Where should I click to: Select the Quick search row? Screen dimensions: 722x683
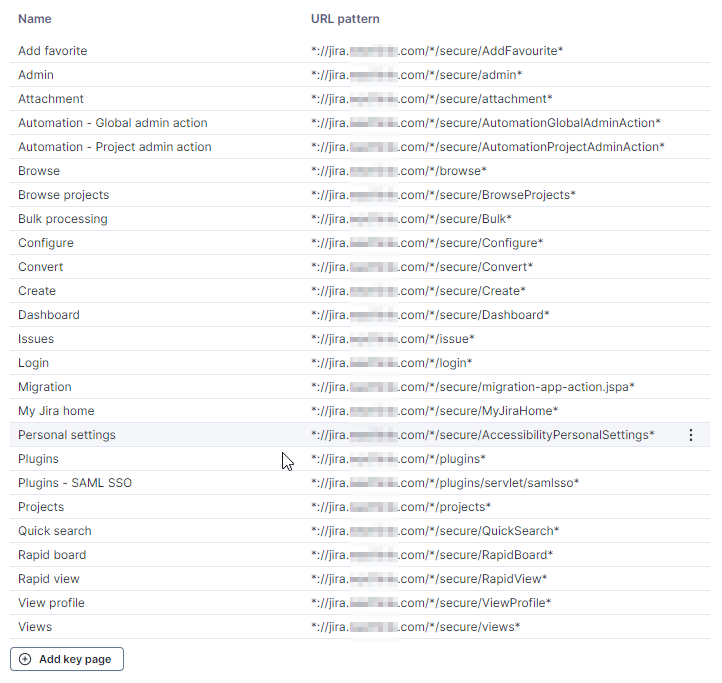(55, 531)
